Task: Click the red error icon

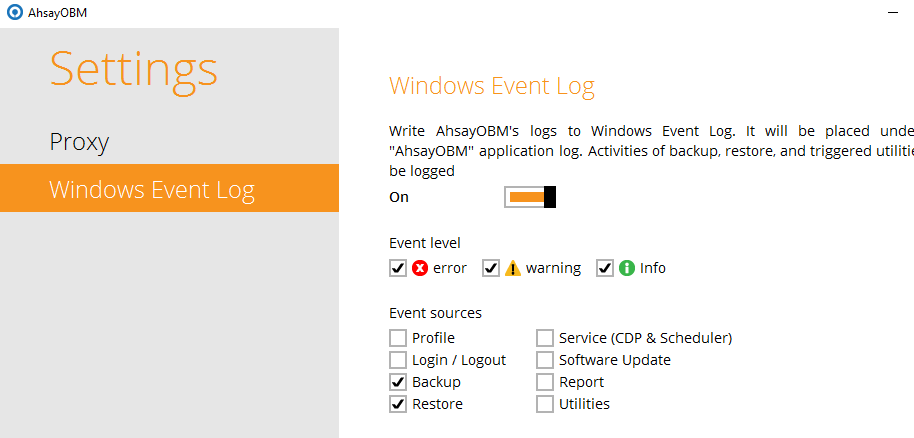Action: pyautogui.click(x=420, y=268)
